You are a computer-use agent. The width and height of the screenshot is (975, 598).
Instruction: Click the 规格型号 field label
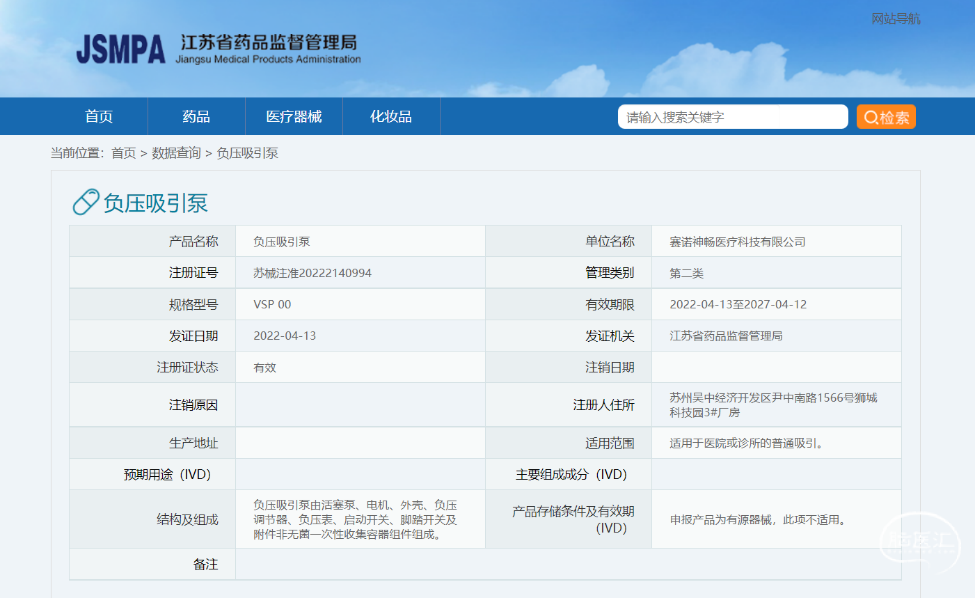click(x=193, y=305)
